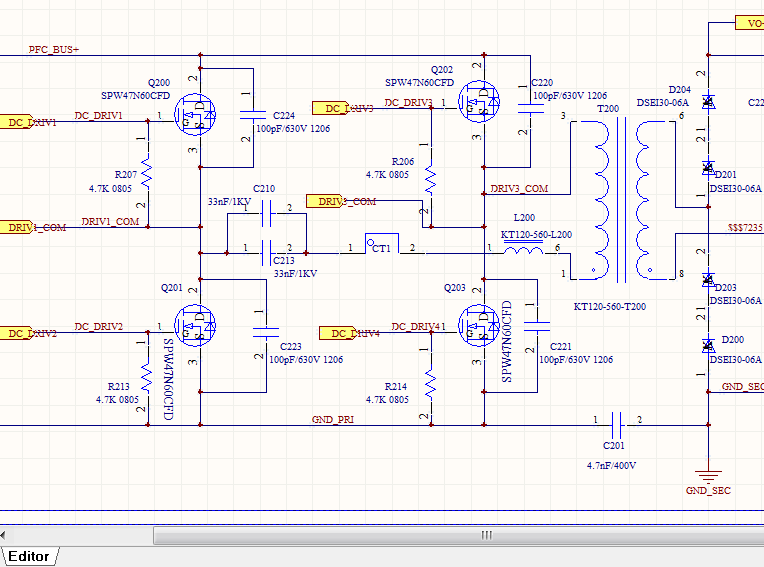Click the D204 diode symbol

[708, 101]
